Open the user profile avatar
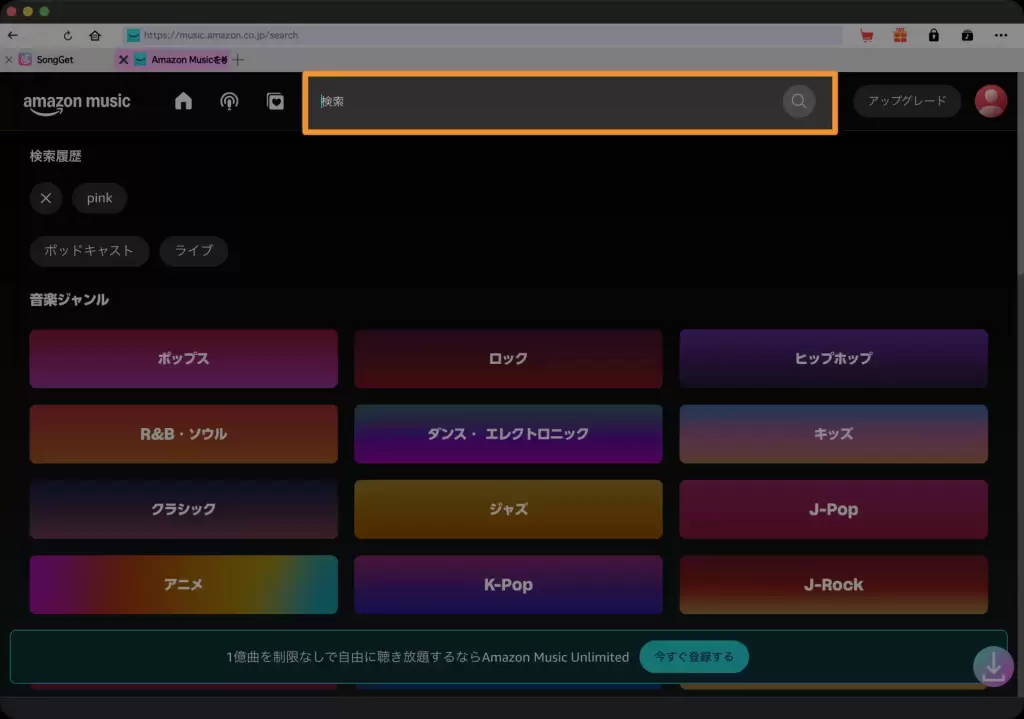This screenshot has width=1024, height=719. tap(990, 101)
